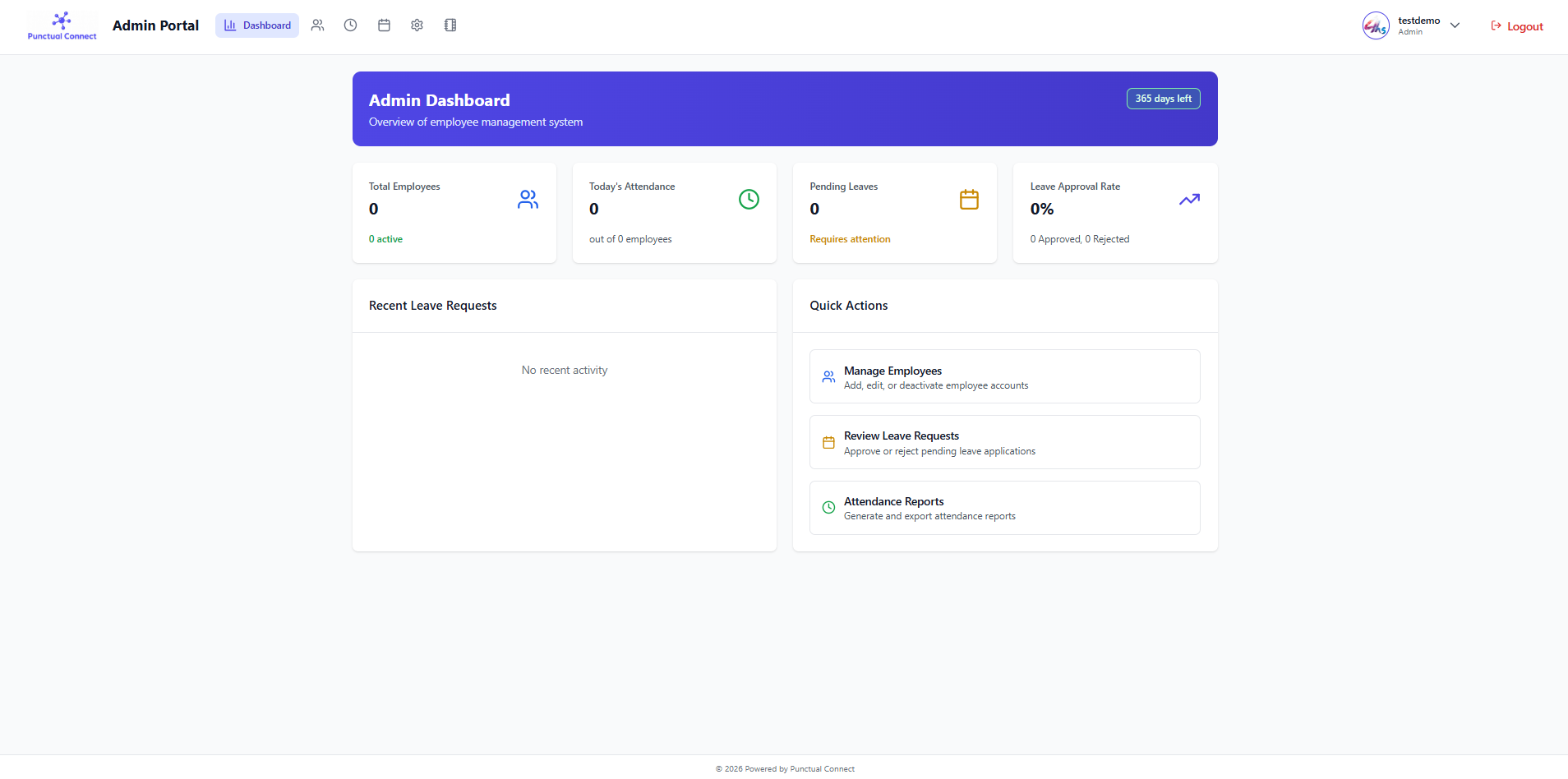This screenshot has height=779, width=1568.
Task: Open the reports notebook icon in navbar
Action: click(x=450, y=25)
